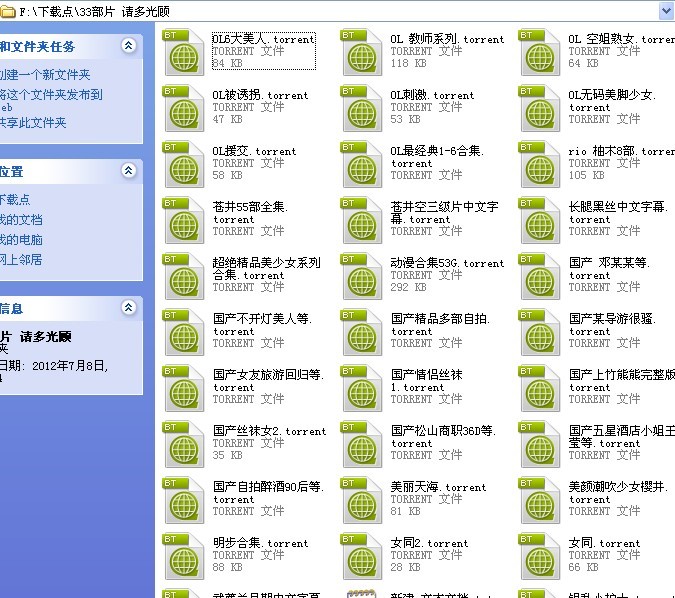This screenshot has width=675, height=598.
Task: Select the 国产不开灯美人等 torrent icon
Action: 184,332
